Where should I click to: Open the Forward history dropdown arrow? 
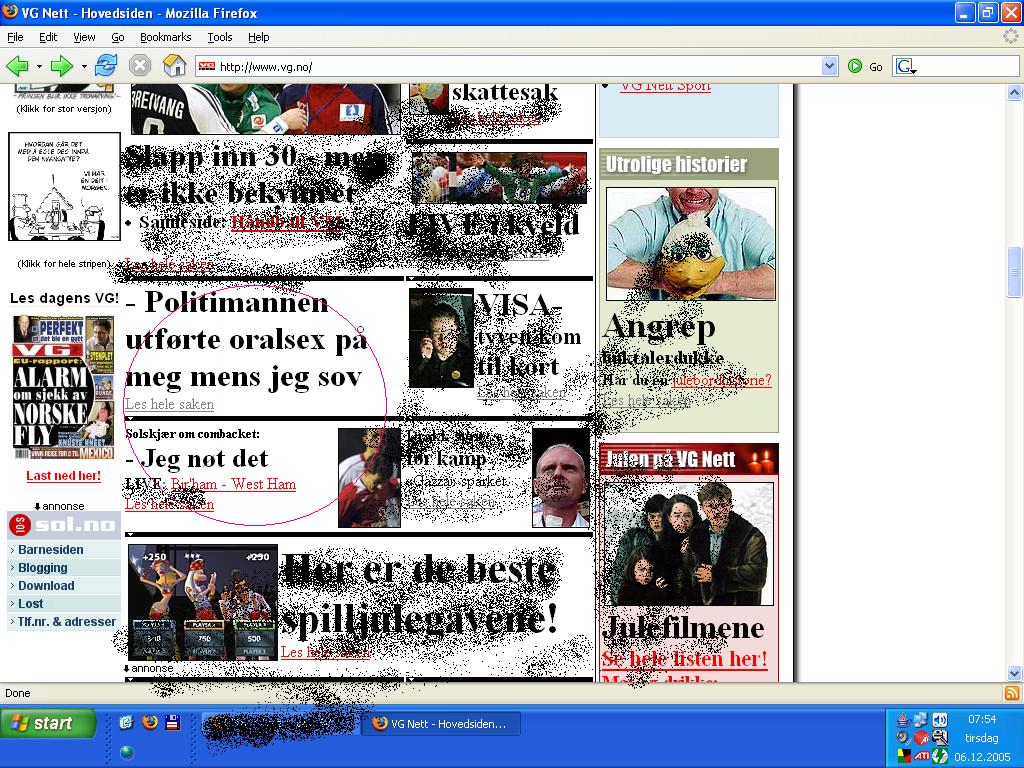pos(84,66)
